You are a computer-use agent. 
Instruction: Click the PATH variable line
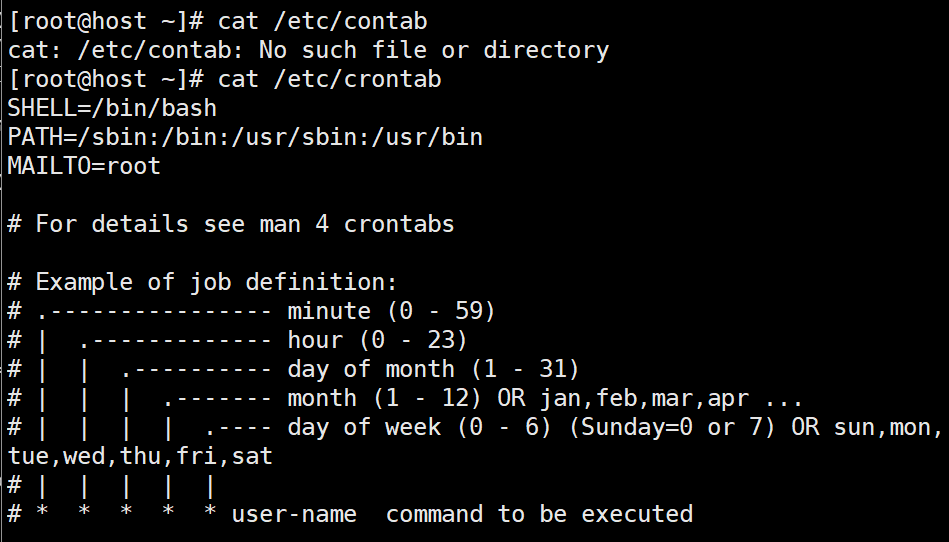[245, 137]
